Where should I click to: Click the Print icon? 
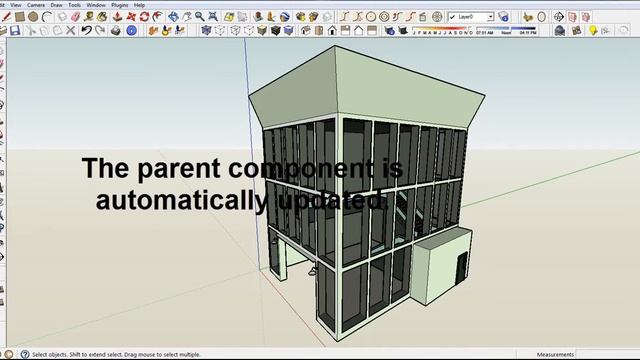[x=116, y=31]
